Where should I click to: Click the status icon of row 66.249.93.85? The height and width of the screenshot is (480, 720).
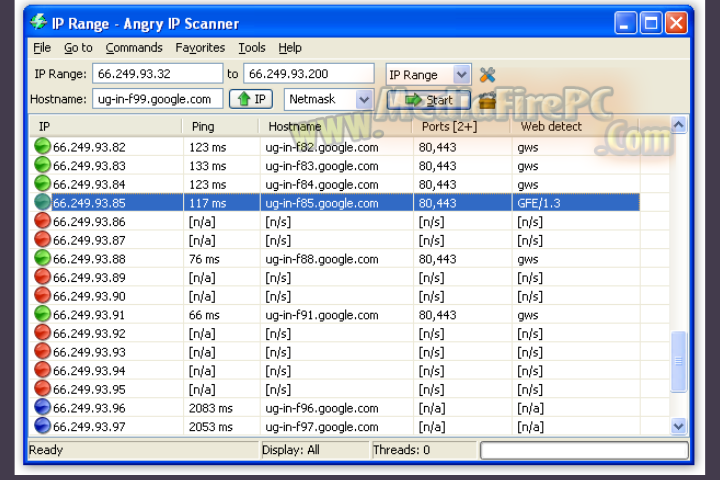[42, 202]
